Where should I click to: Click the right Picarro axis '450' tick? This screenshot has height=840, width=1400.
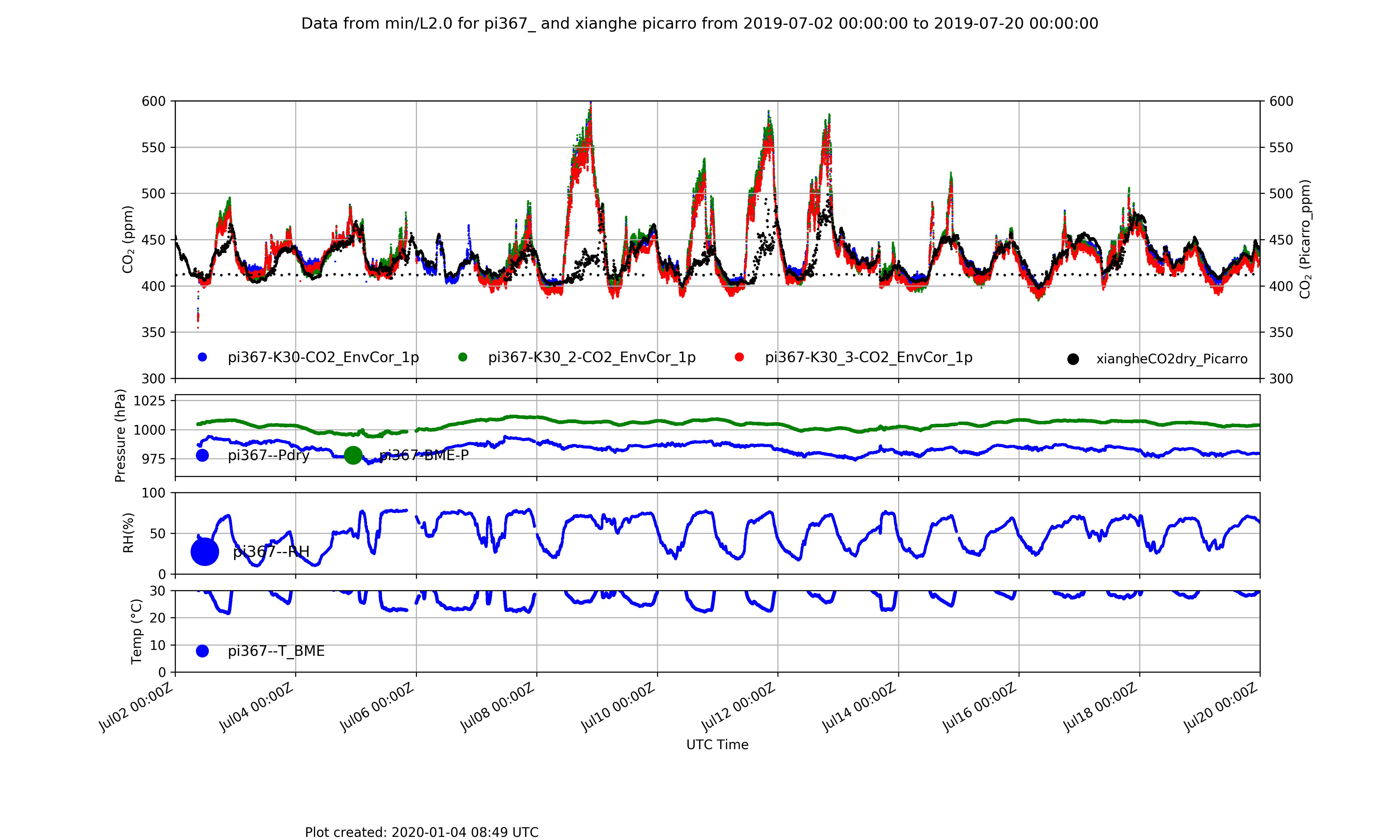(1281, 240)
